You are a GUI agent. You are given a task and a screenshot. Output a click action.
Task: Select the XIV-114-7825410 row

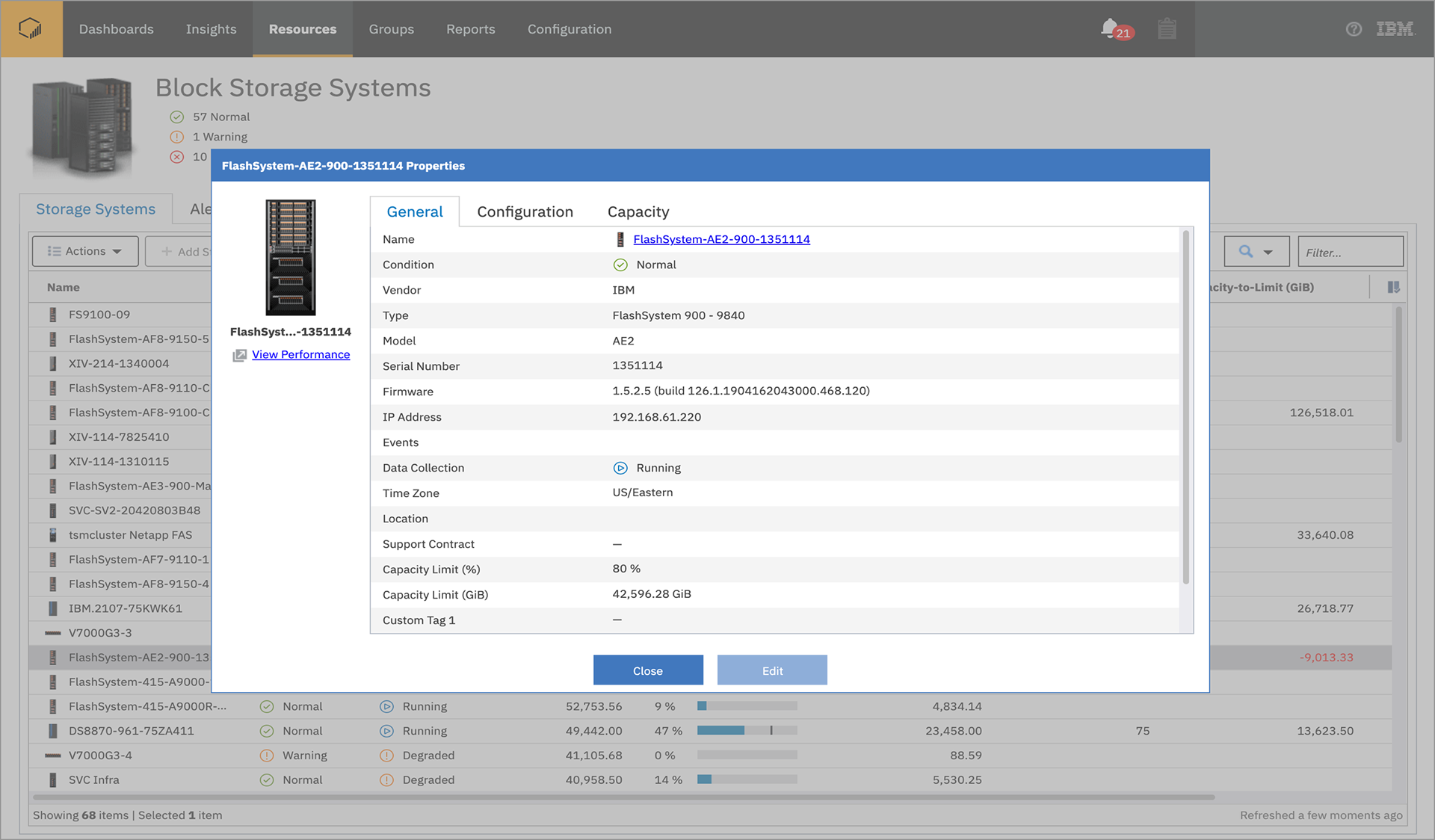tap(120, 437)
